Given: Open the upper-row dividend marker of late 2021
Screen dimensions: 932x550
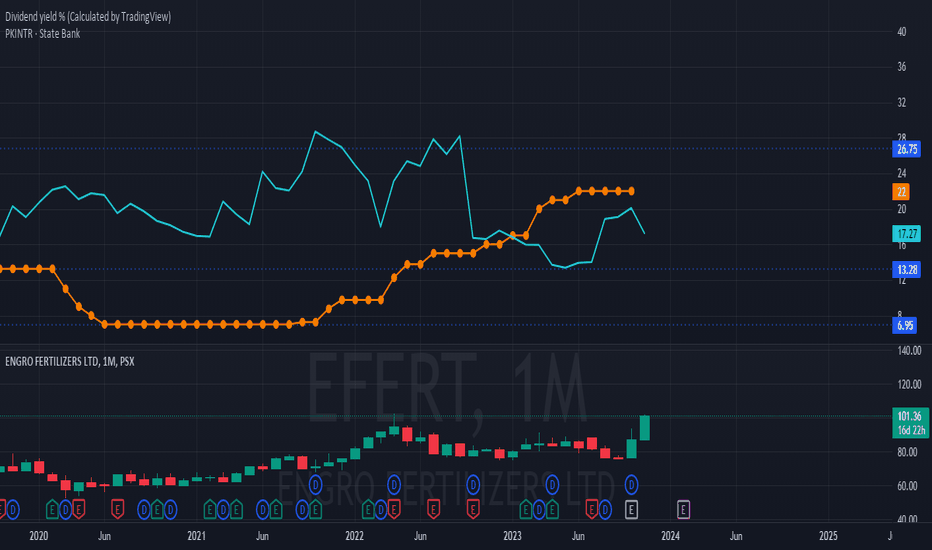Looking at the screenshot, I should pos(315,485).
